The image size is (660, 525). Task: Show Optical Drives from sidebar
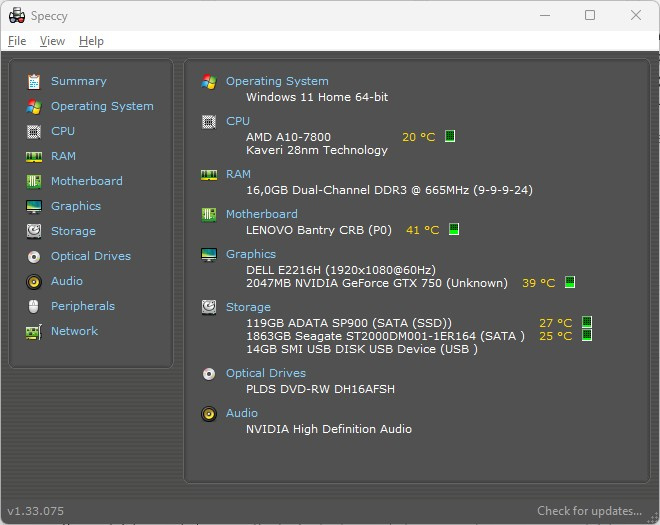pyautogui.click(x=91, y=256)
